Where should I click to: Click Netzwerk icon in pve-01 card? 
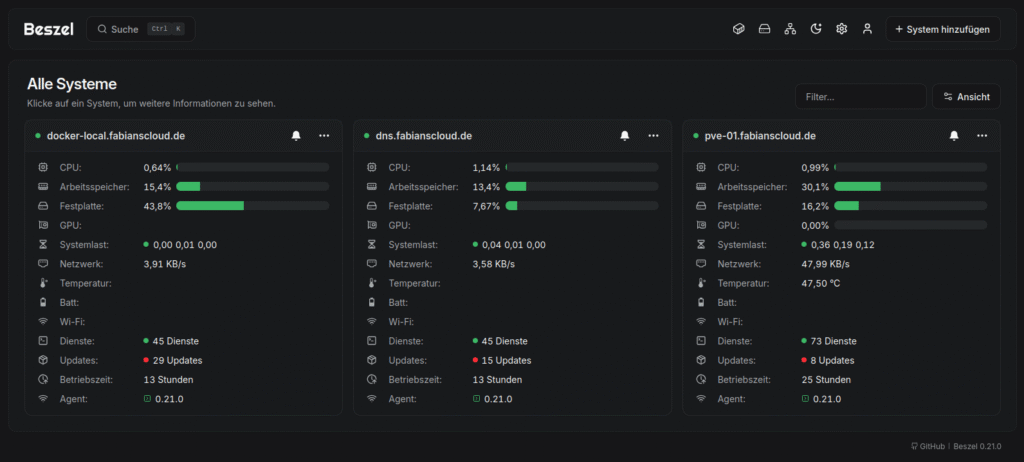pos(701,264)
